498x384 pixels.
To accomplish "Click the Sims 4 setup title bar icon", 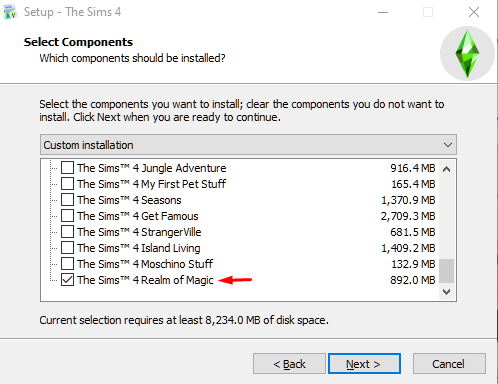I will 10,12.
